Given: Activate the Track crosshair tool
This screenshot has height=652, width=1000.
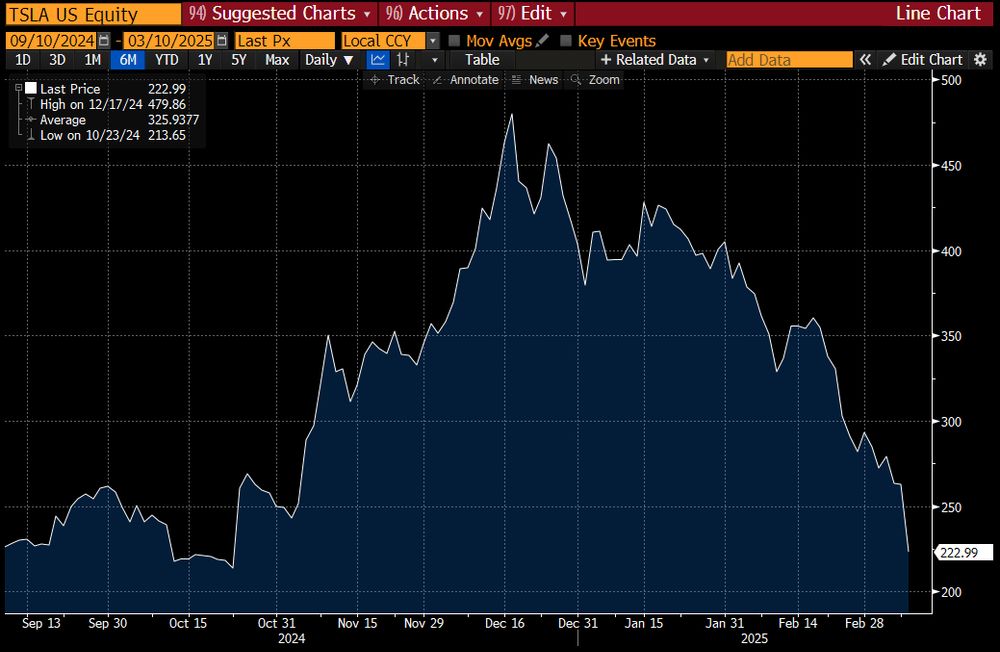Looking at the screenshot, I should tap(395, 80).
